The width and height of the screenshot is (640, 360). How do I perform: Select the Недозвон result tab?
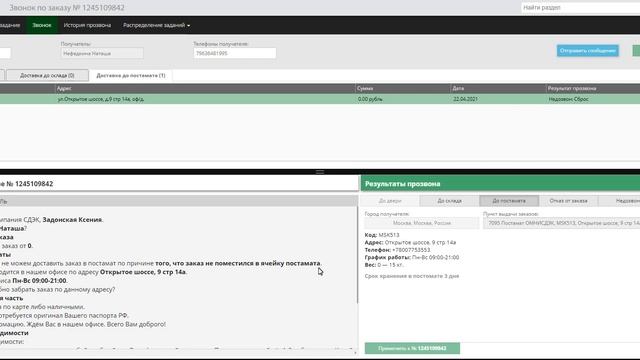point(620,201)
